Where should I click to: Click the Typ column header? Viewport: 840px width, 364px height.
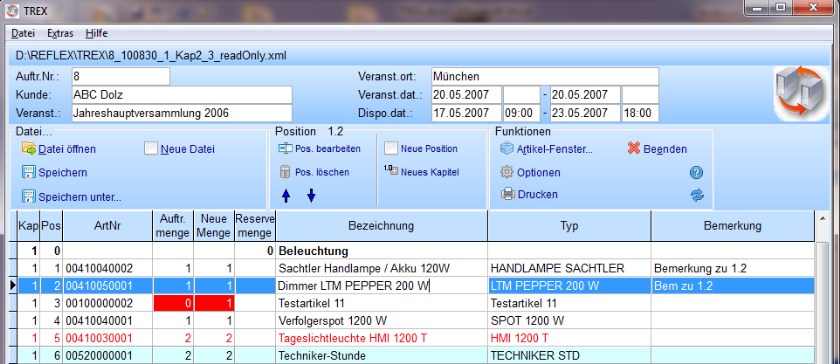(569, 226)
